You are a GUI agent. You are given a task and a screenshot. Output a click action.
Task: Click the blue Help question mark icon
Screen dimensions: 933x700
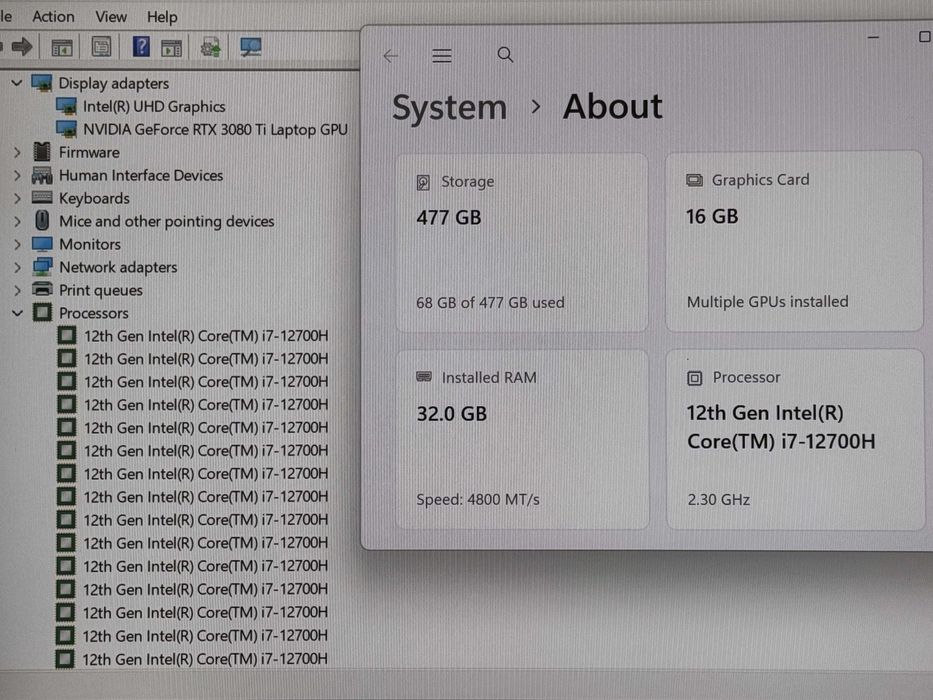point(141,46)
